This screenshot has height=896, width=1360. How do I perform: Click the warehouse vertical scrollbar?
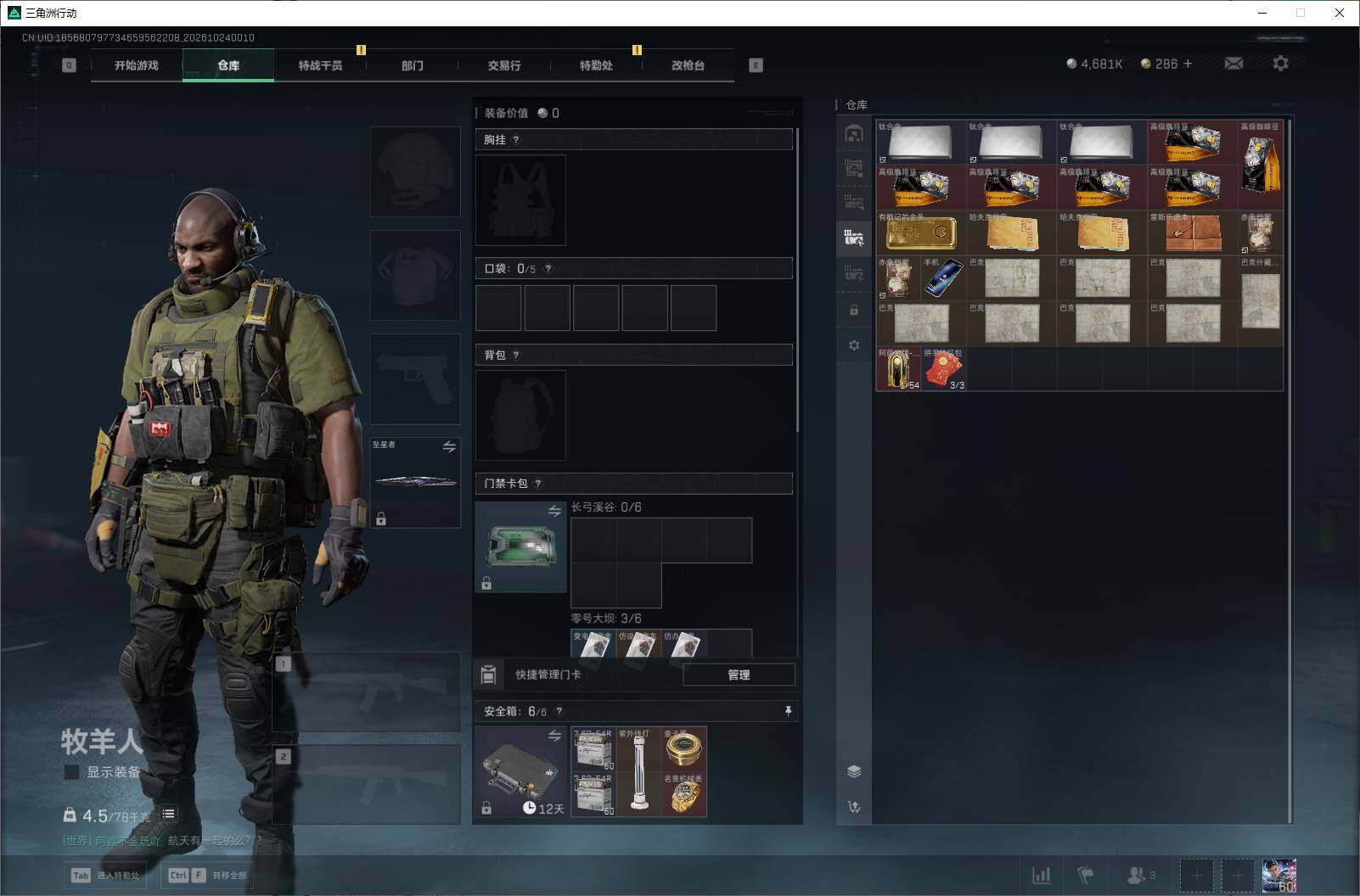pos(1290,471)
